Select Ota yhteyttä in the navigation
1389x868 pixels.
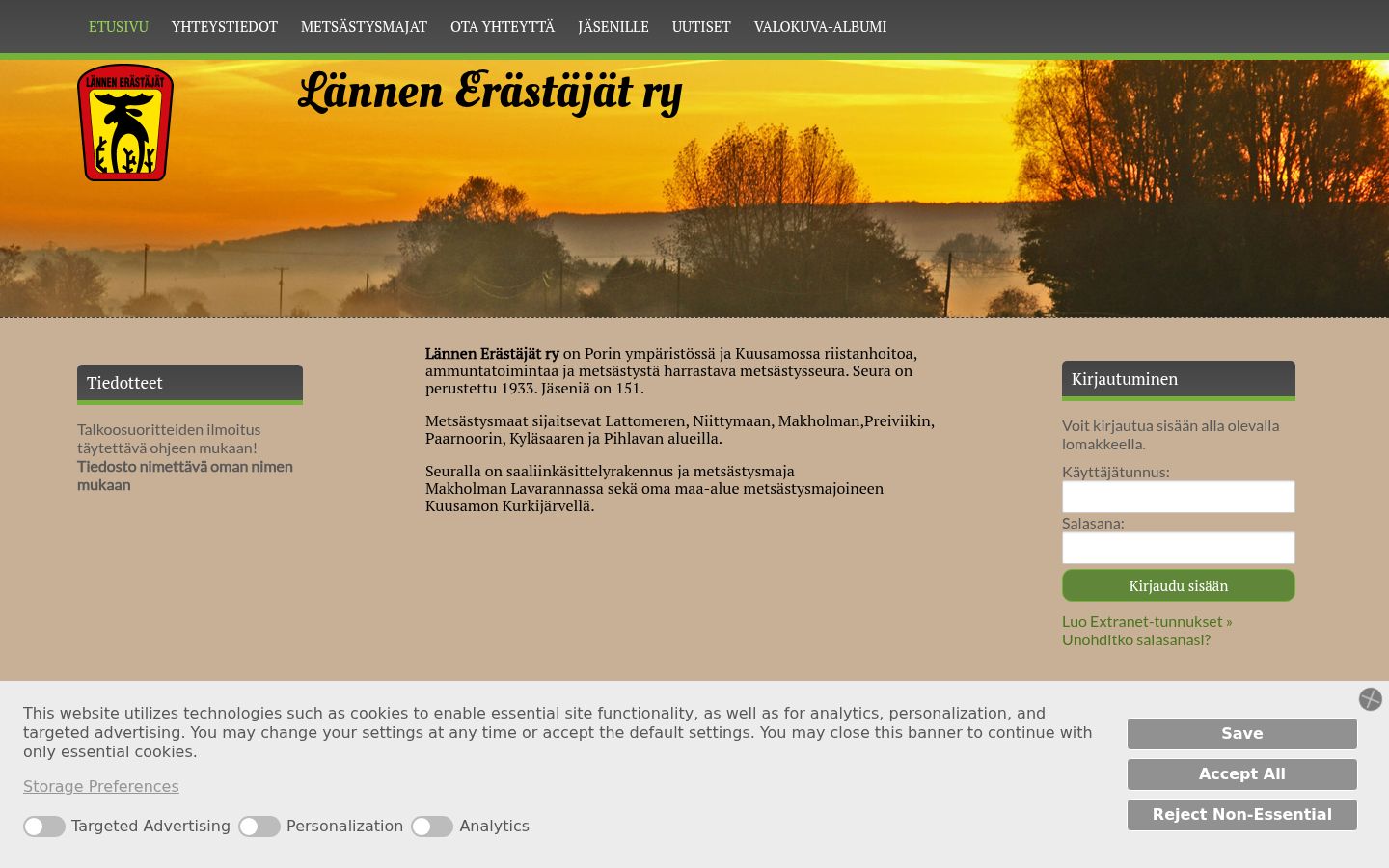(503, 27)
